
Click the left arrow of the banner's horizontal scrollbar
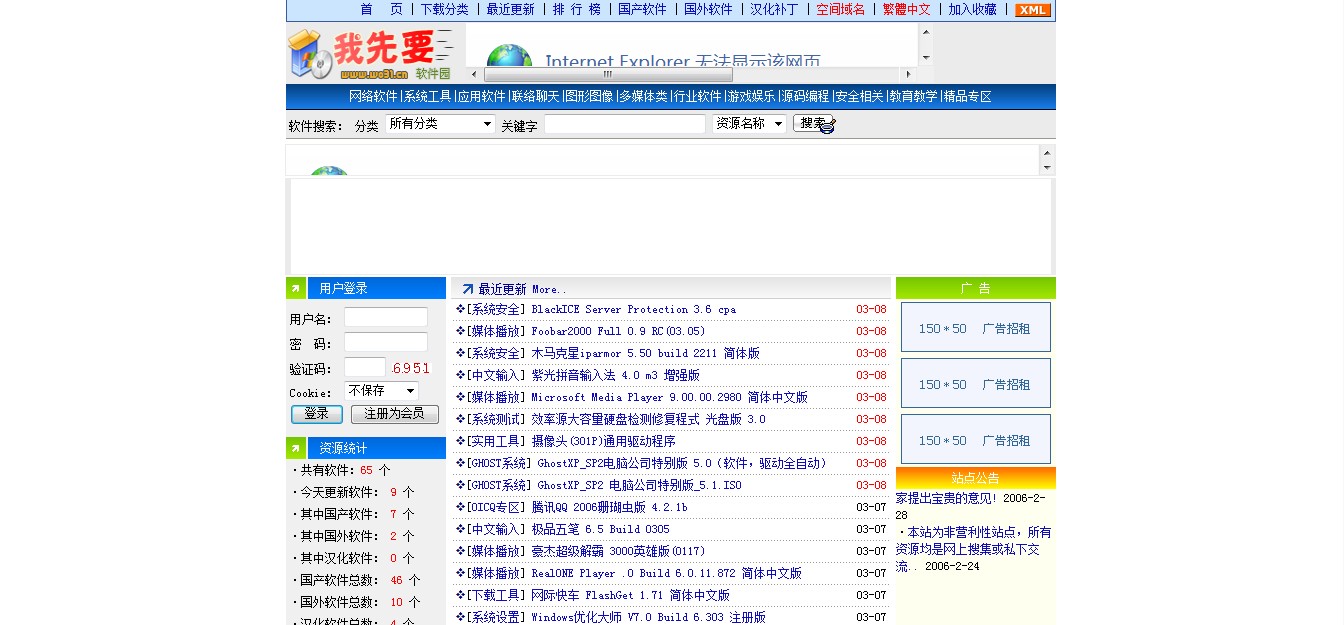(x=473, y=74)
